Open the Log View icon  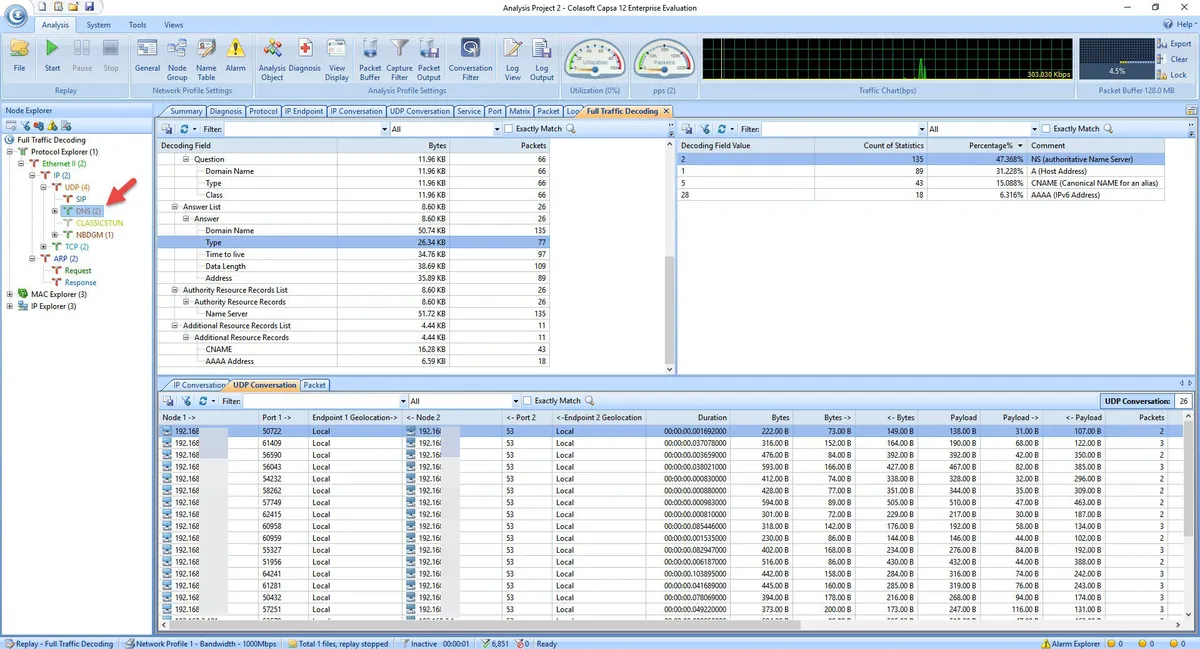point(512,54)
